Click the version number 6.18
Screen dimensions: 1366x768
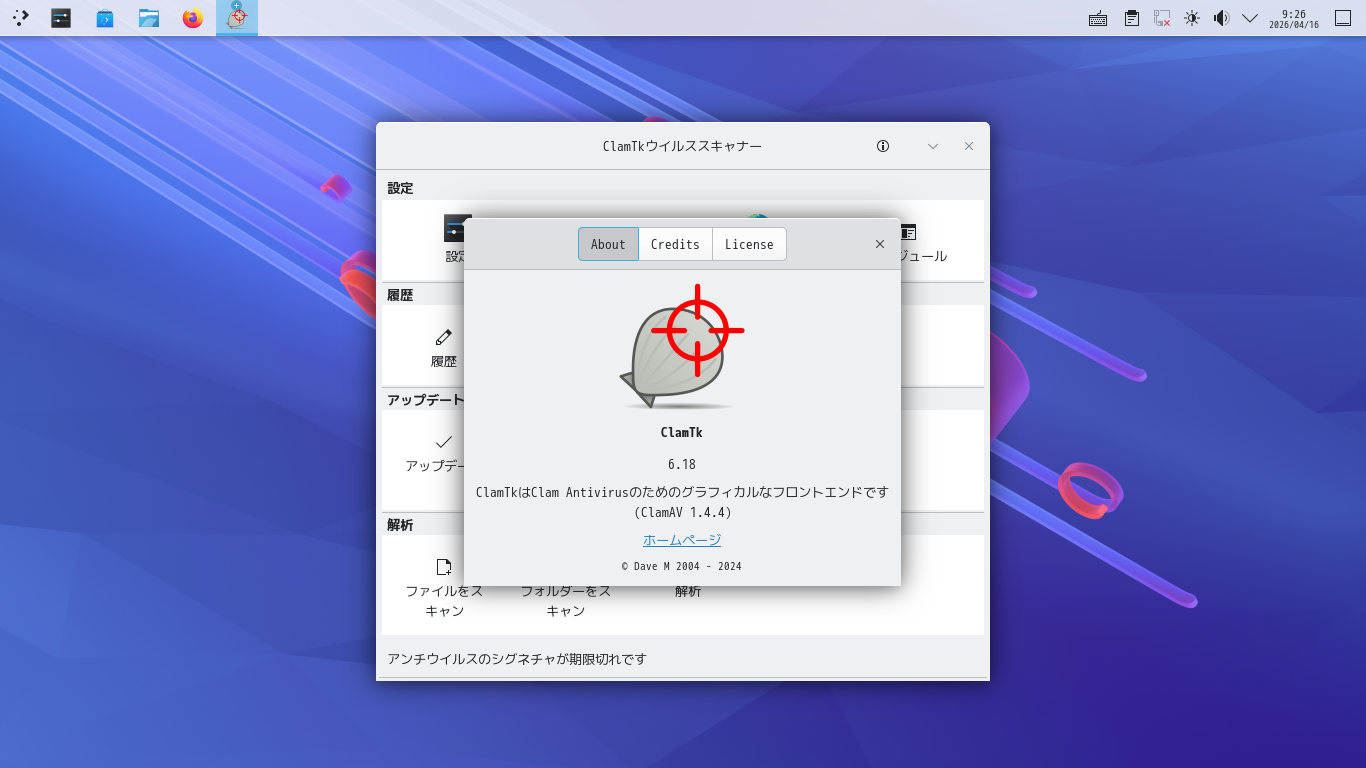point(682,464)
